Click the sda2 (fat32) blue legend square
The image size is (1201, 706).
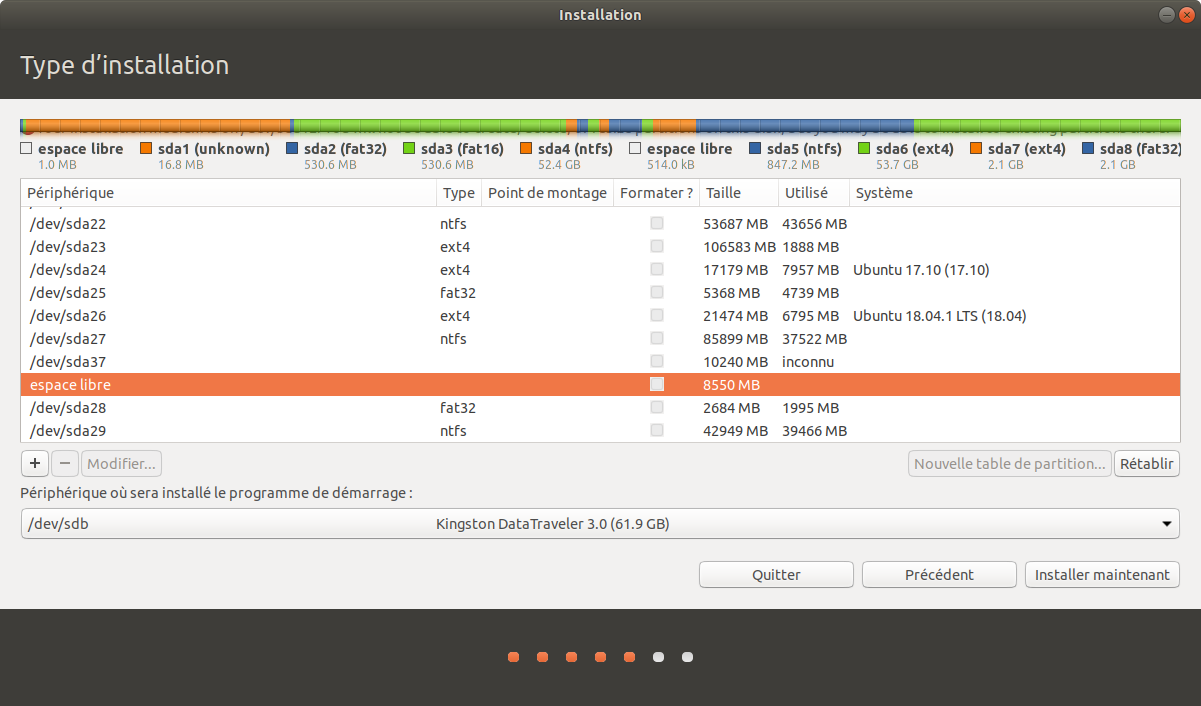[292, 149]
